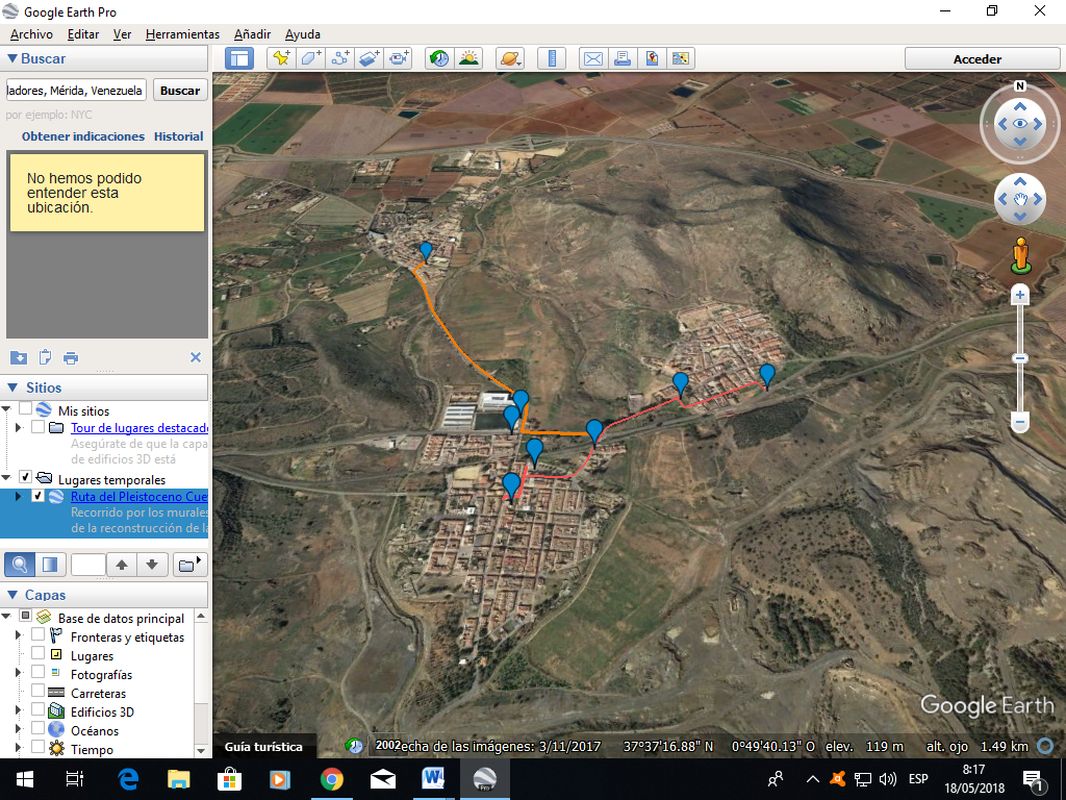Save image toolbar icon
Image resolution: width=1066 pixels, height=800 pixels.
pyautogui.click(x=651, y=58)
